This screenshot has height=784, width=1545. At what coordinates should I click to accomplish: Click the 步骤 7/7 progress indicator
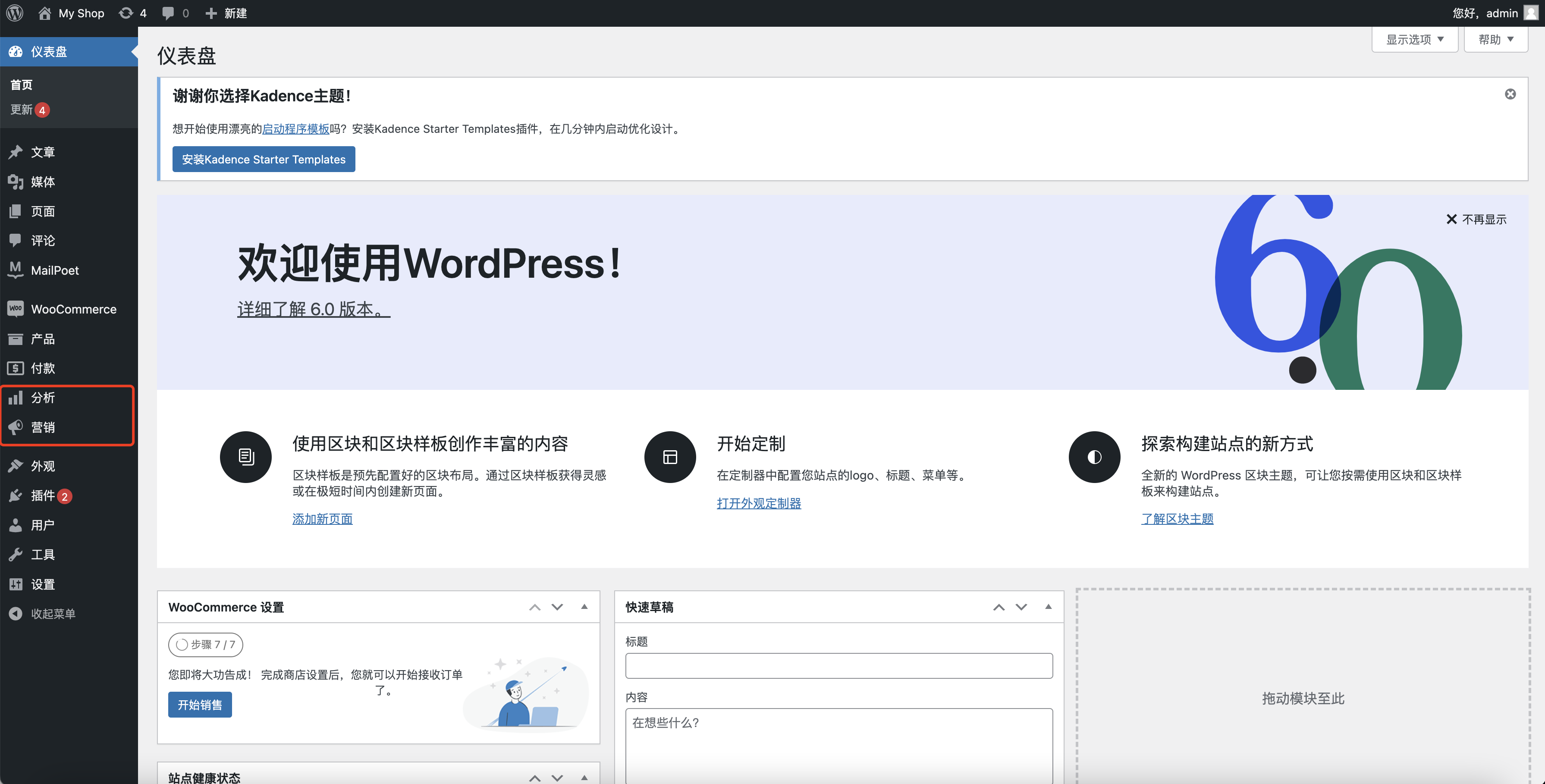point(205,644)
